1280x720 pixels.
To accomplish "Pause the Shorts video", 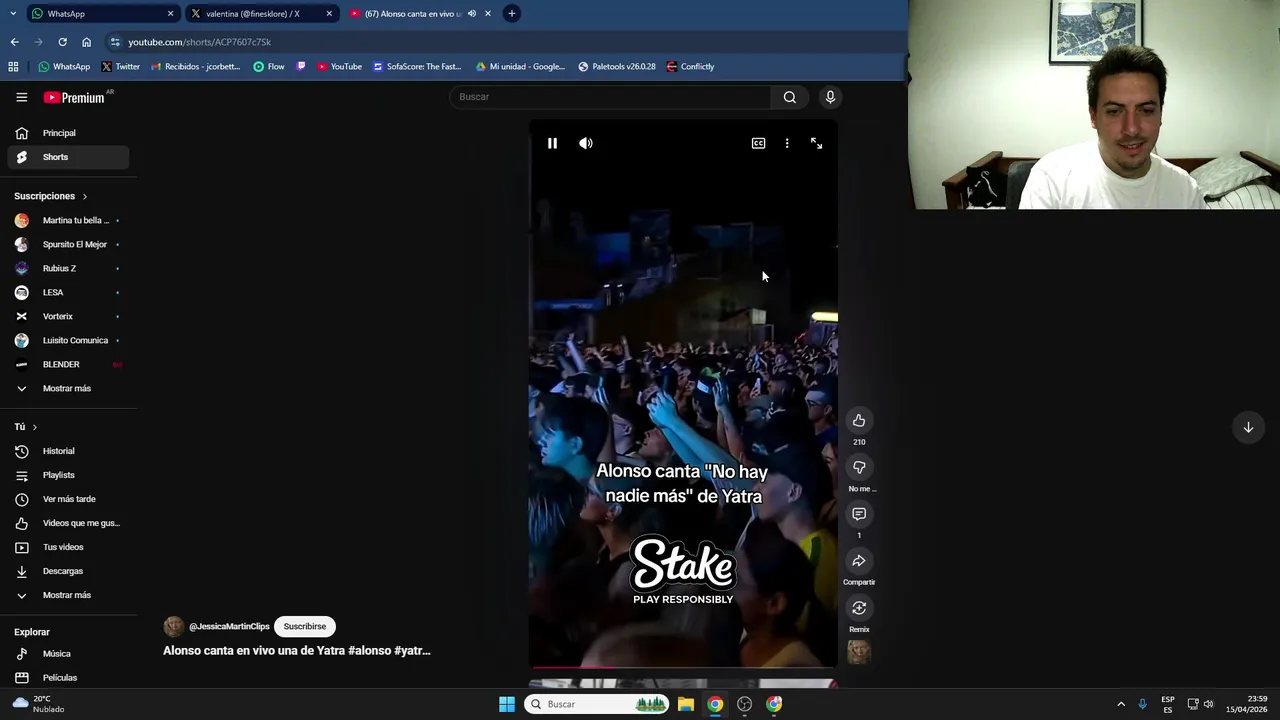I will 552,143.
